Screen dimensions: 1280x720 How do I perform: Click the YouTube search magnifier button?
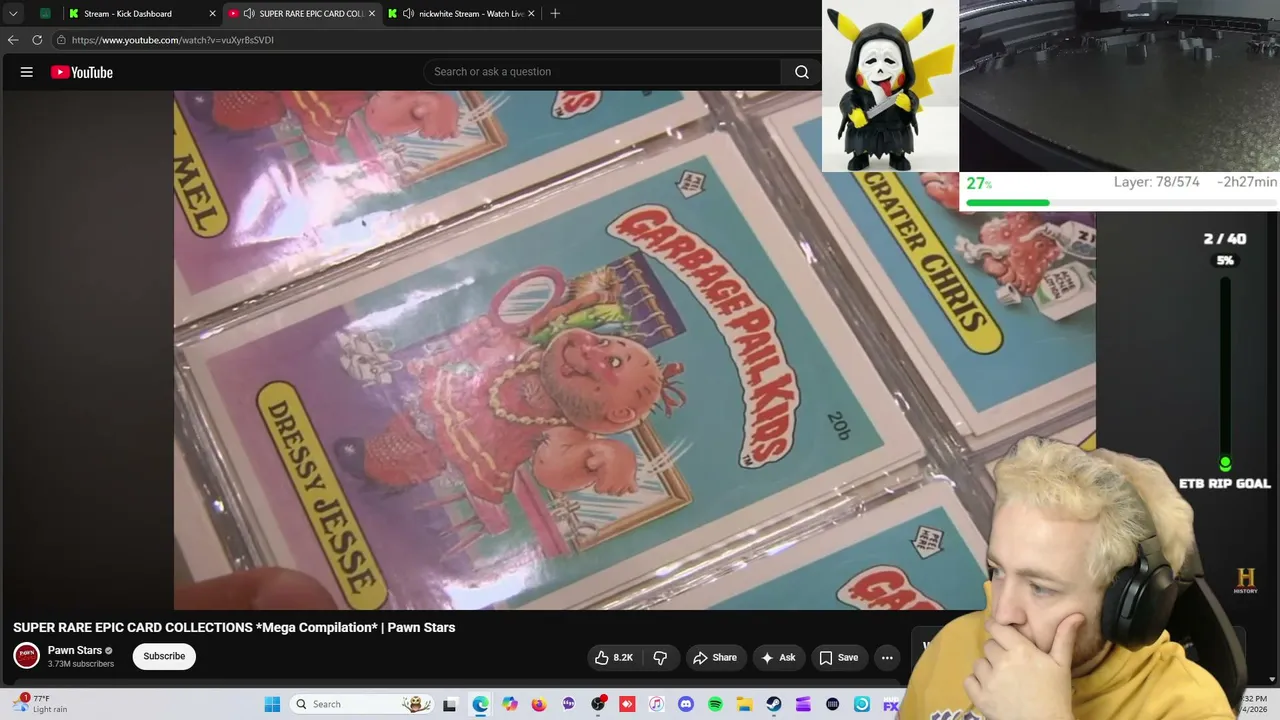coord(802,72)
